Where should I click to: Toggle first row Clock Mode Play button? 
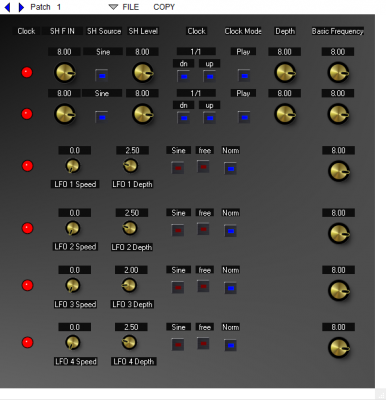(x=244, y=76)
